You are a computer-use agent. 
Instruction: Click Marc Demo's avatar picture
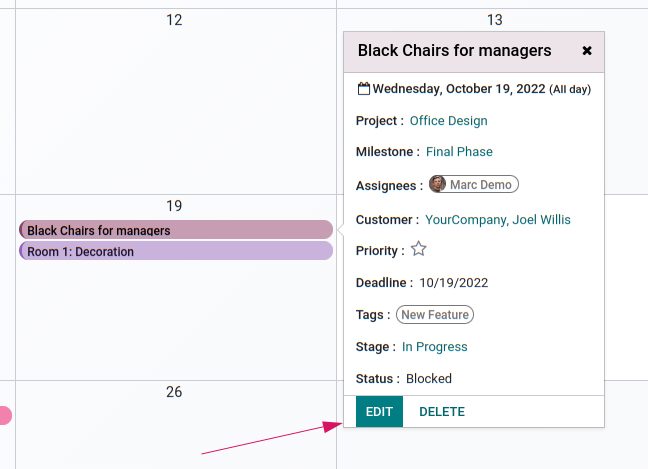[x=437, y=184]
